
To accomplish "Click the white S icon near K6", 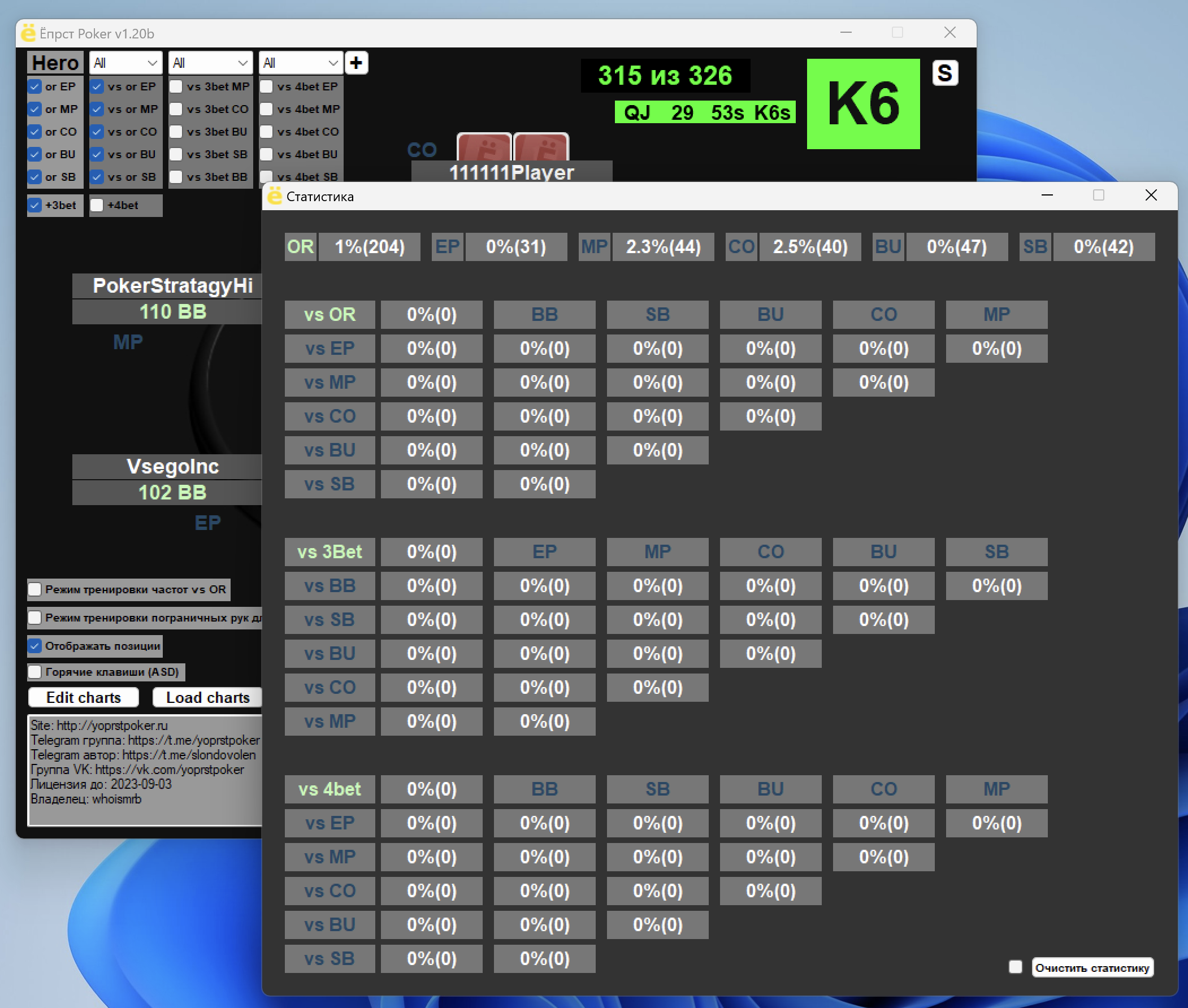I will pos(945,73).
